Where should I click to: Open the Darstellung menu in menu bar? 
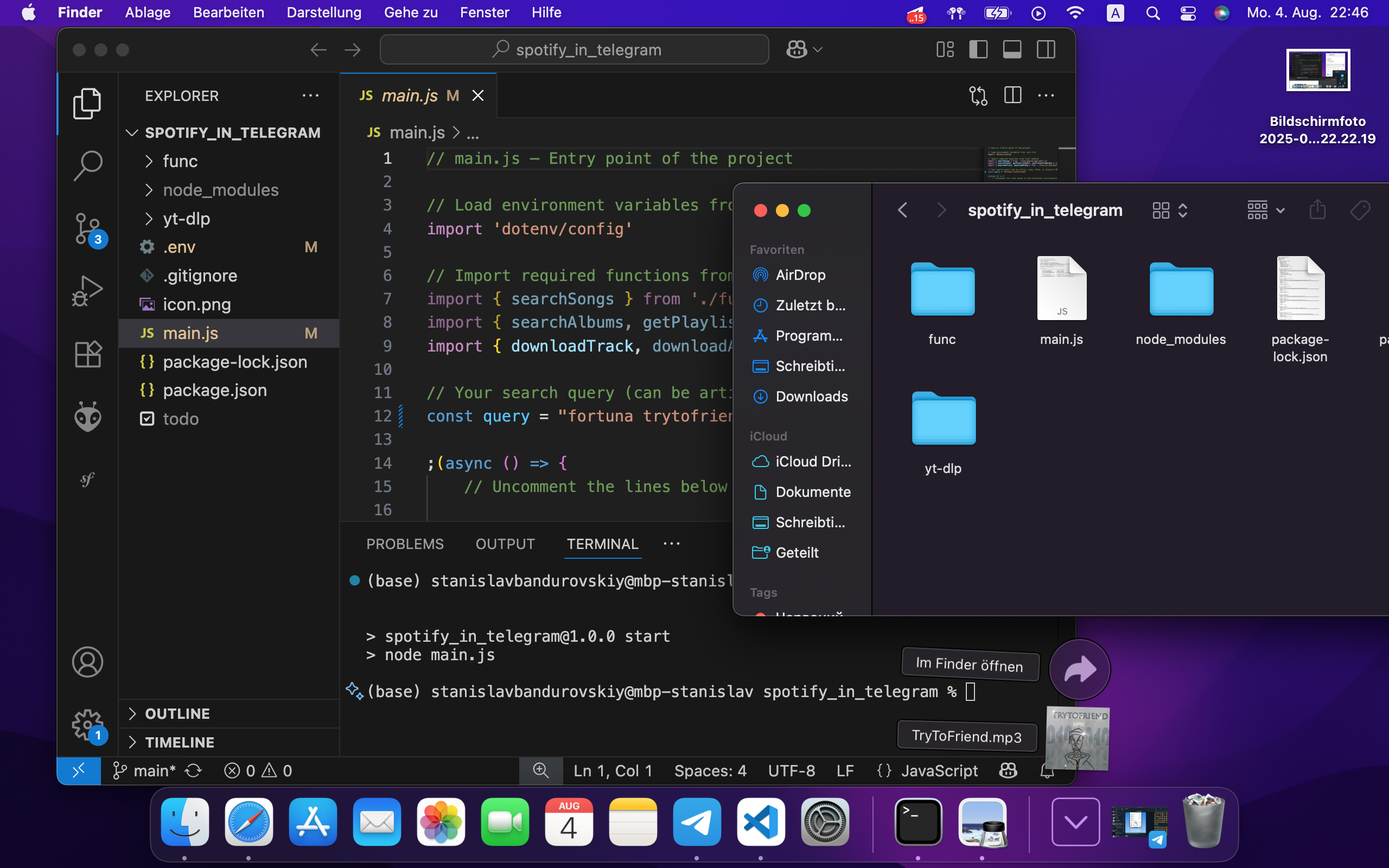pos(324,12)
